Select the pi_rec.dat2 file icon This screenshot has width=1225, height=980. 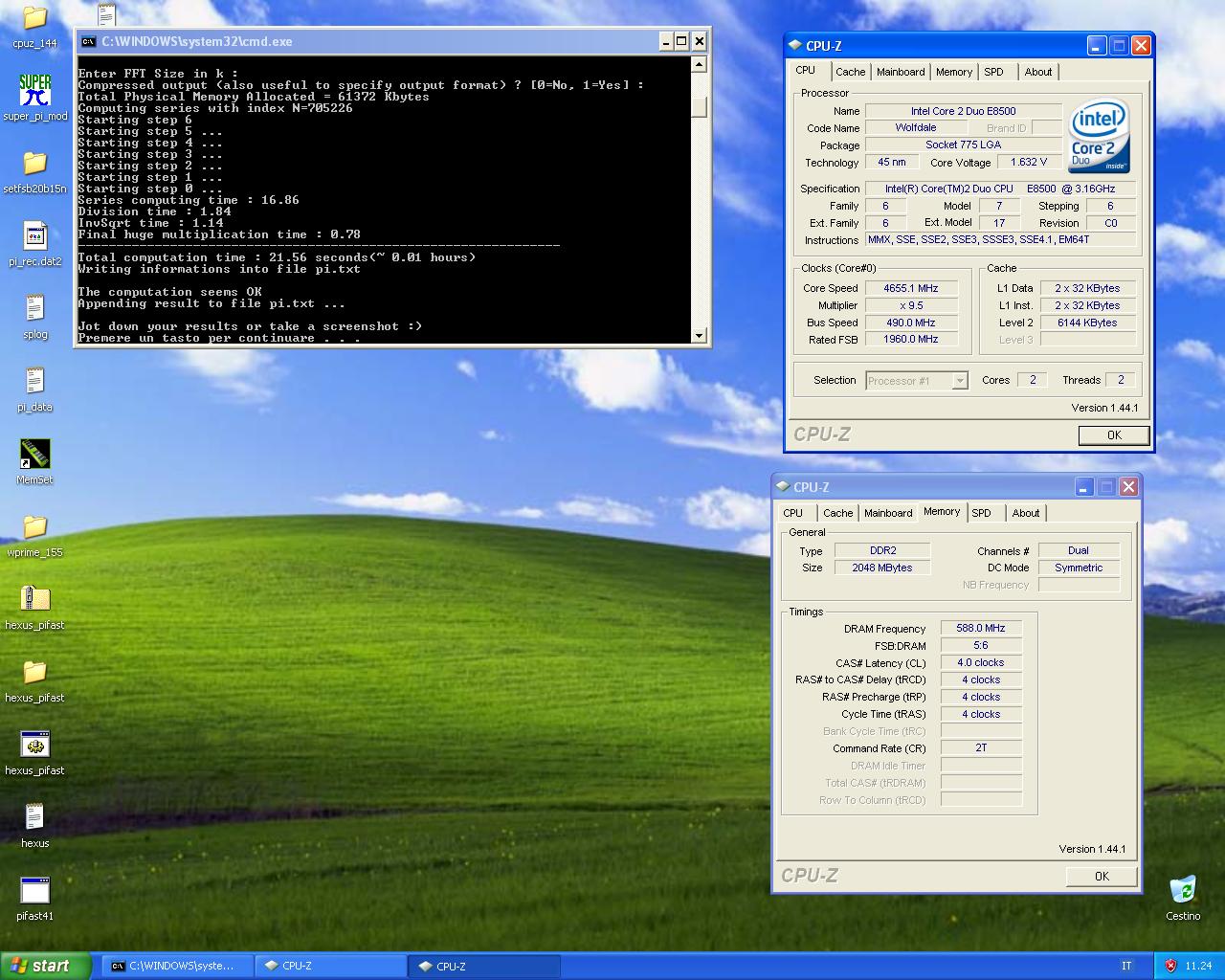pyautogui.click(x=34, y=235)
